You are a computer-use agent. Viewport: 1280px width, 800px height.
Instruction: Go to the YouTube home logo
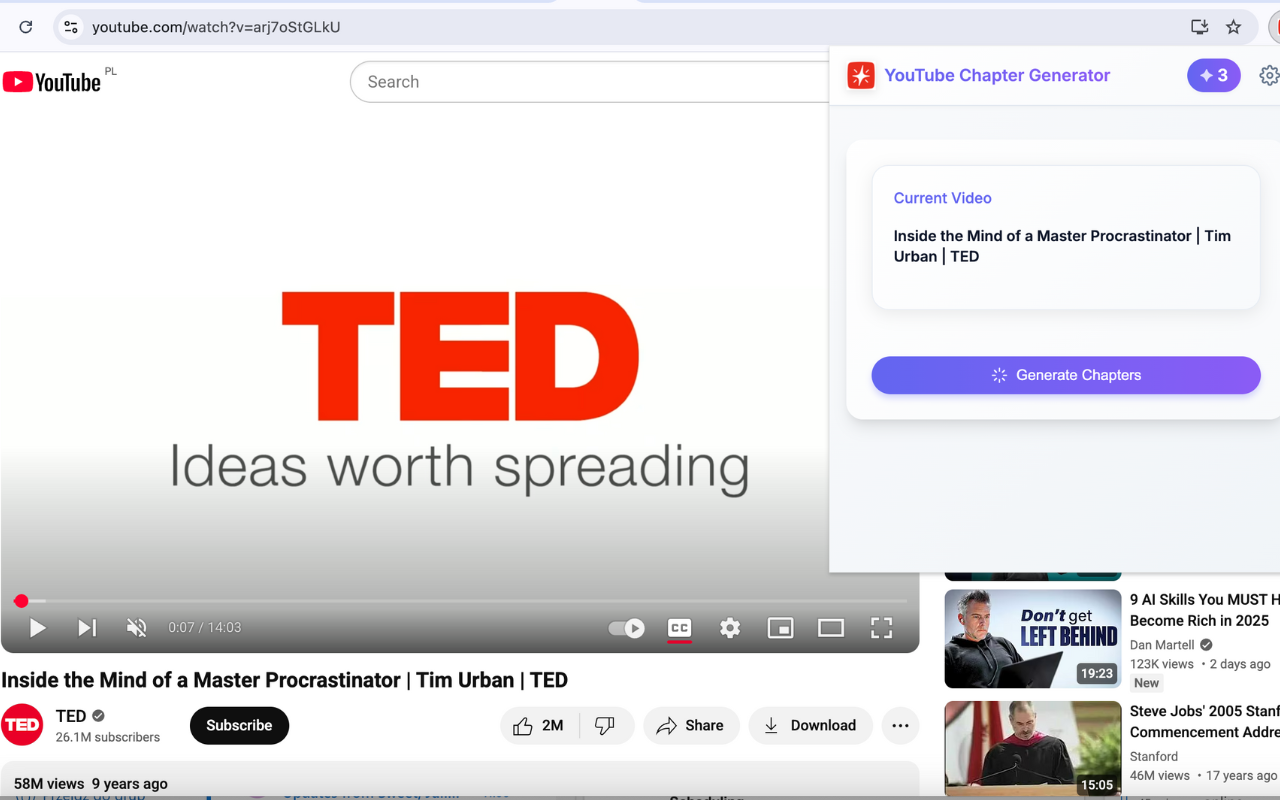[52, 82]
